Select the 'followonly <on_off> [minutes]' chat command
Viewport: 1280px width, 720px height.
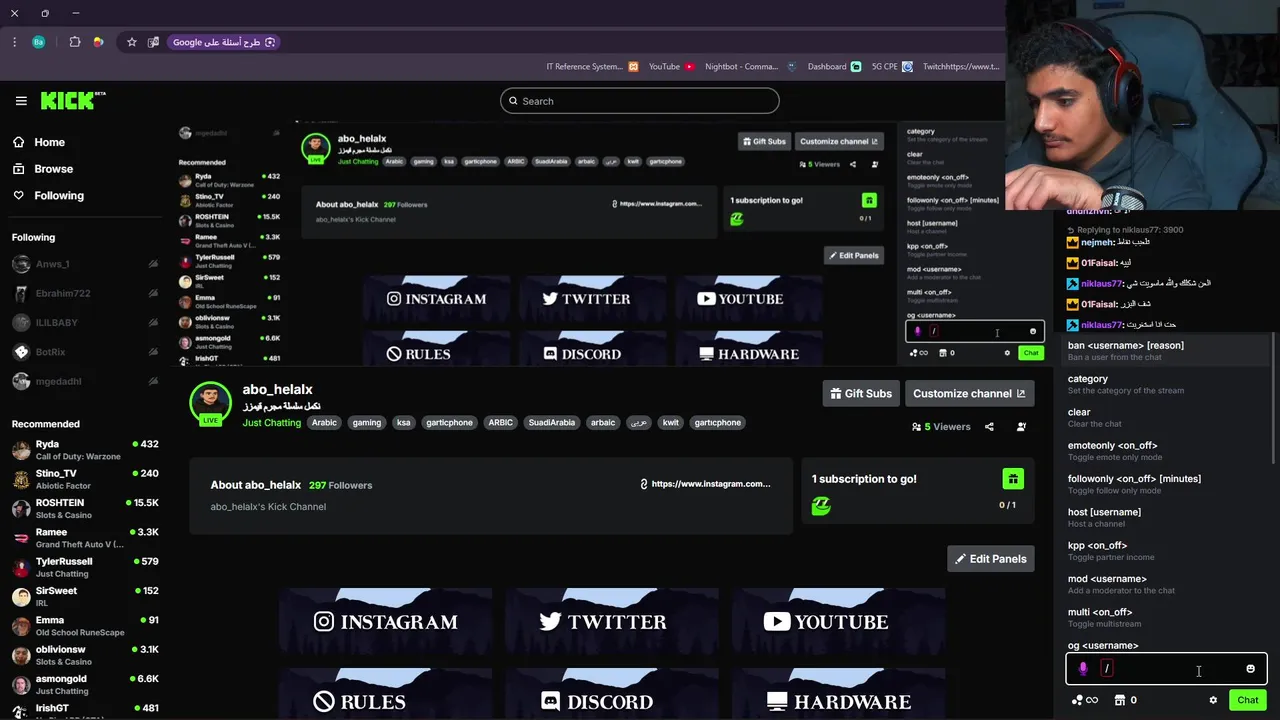pos(1164,484)
